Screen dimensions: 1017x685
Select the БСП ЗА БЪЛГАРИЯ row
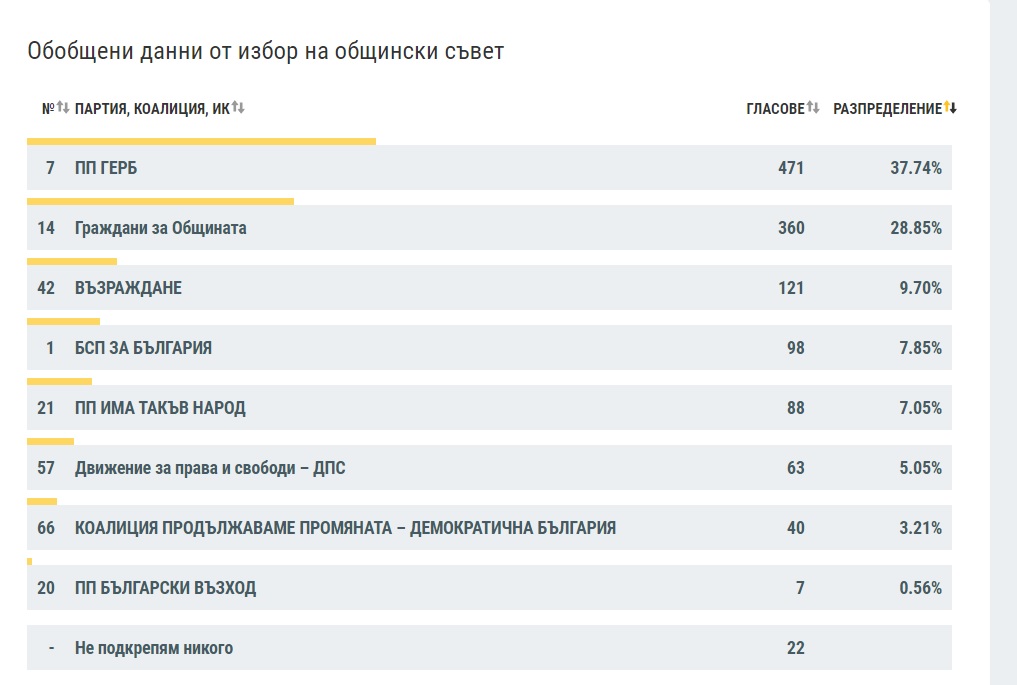pos(489,348)
